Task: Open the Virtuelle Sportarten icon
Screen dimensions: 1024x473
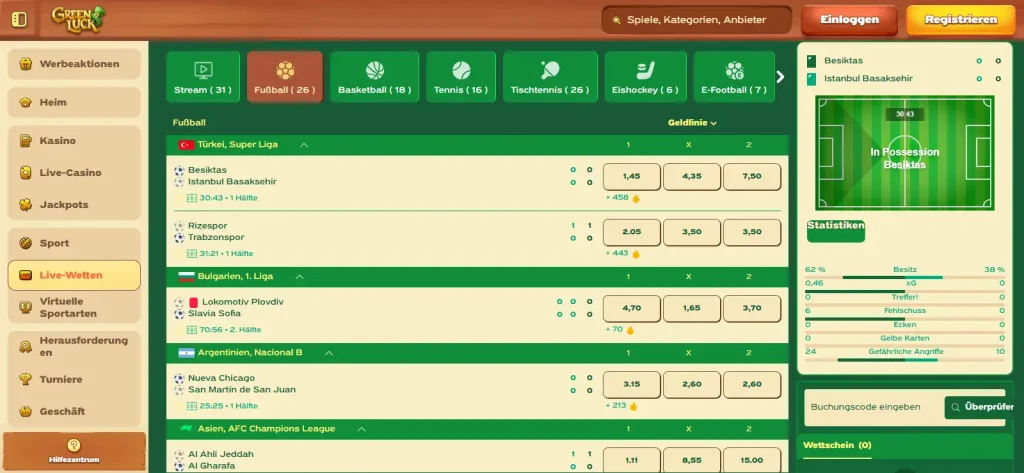Action: pyautogui.click(x=25, y=308)
